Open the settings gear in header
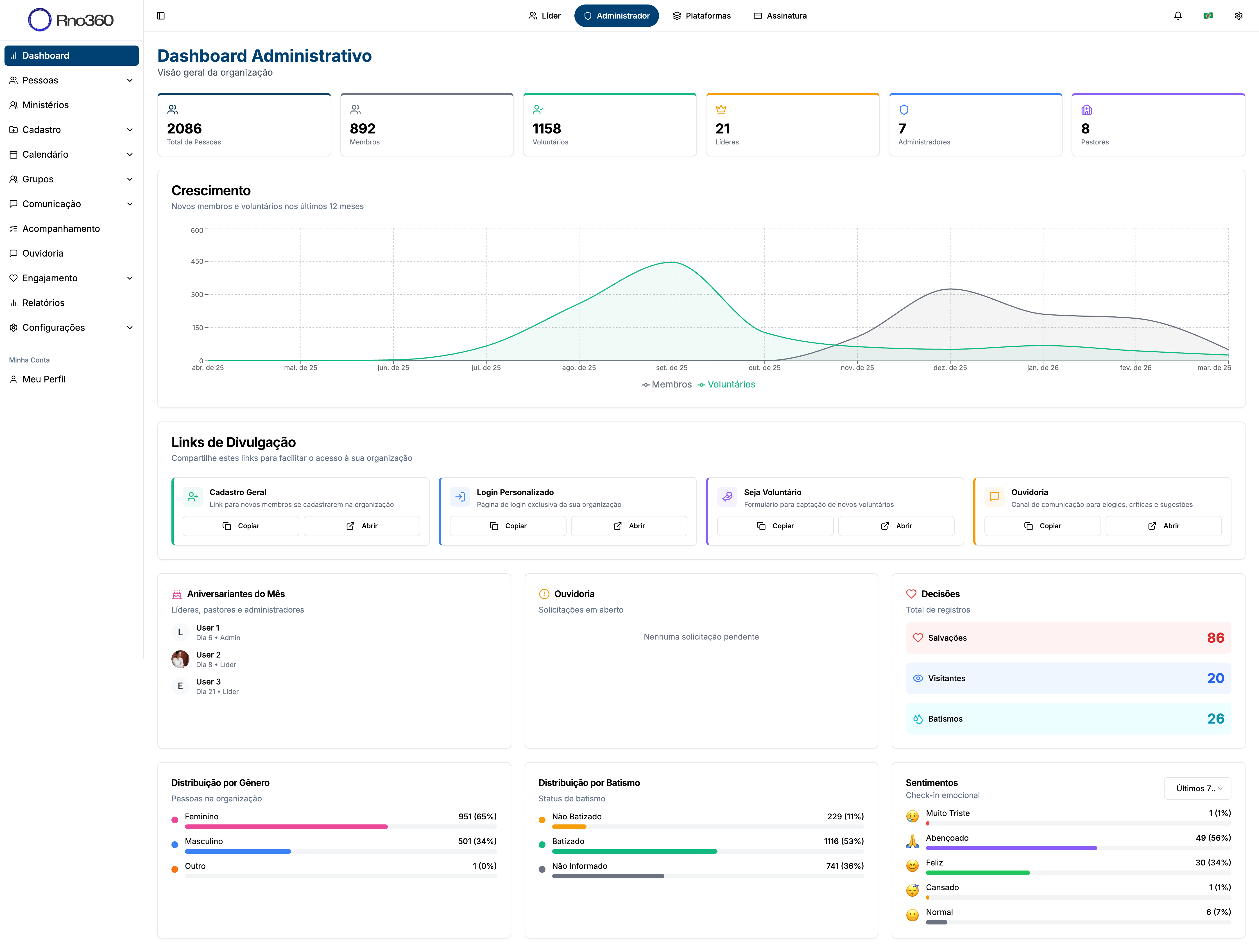The width and height of the screenshot is (1259, 952). pos(1238,16)
